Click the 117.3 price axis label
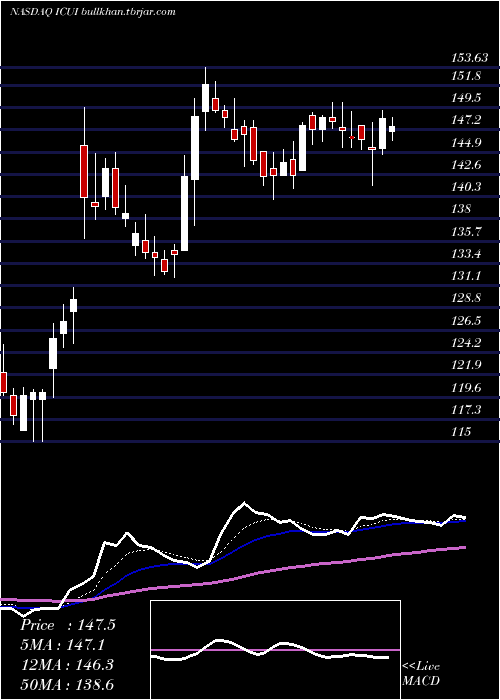Screen dimensions: 500x700 pos(466,409)
